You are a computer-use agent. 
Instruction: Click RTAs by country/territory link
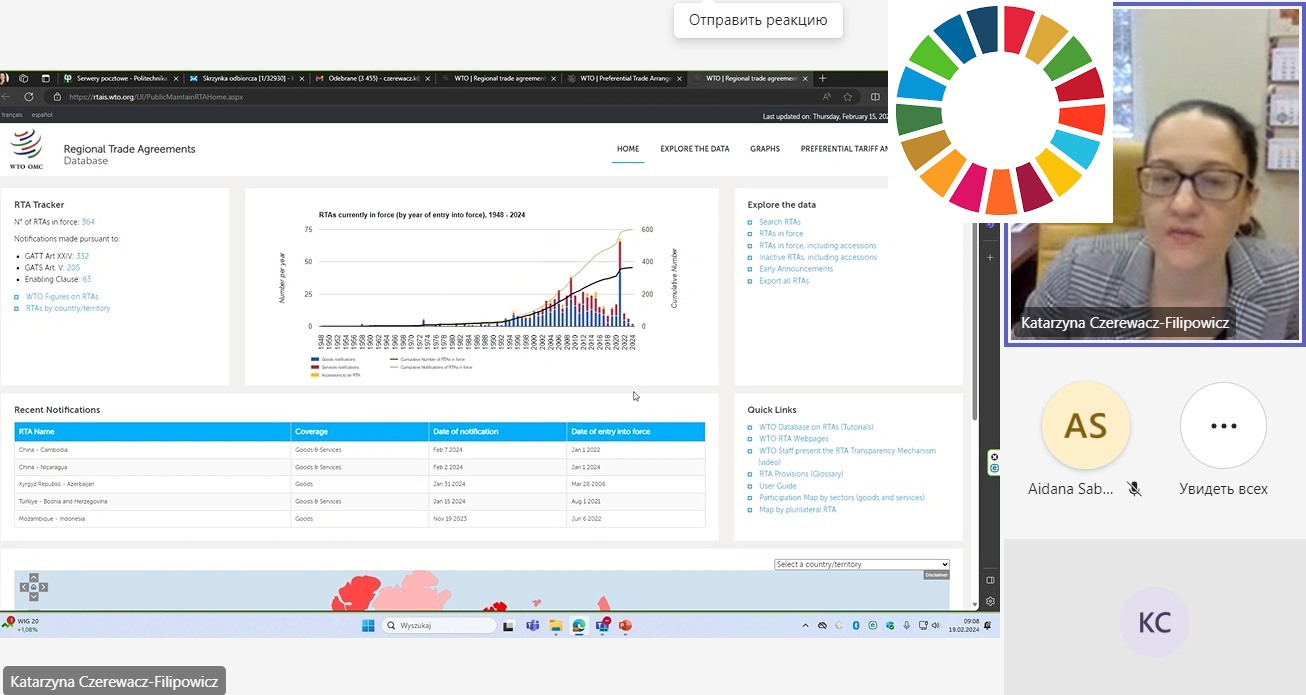[x=68, y=308]
